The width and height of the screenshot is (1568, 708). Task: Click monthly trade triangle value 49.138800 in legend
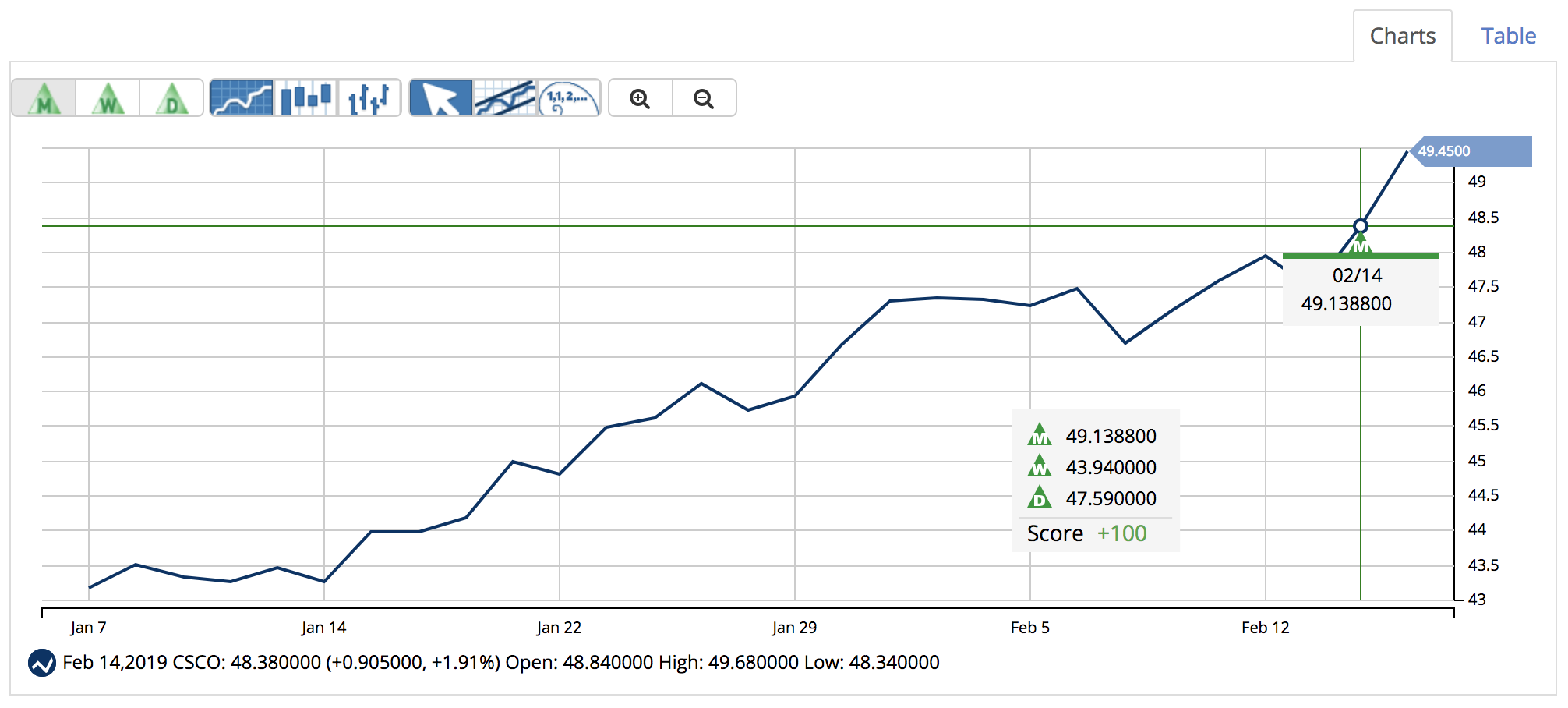pyautogui.click(x=1111, y=436)
